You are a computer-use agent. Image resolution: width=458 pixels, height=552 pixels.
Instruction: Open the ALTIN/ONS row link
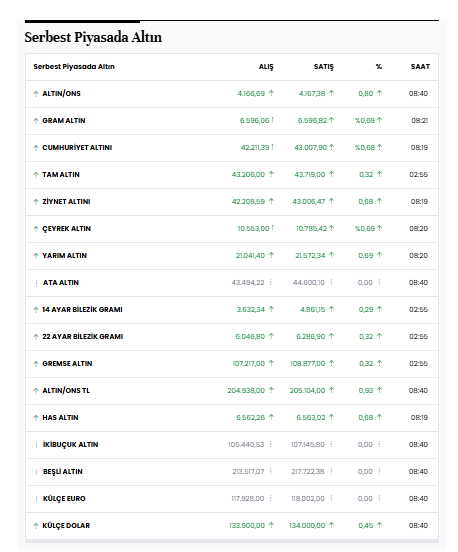pyautogui.click(x=61, y=94)
